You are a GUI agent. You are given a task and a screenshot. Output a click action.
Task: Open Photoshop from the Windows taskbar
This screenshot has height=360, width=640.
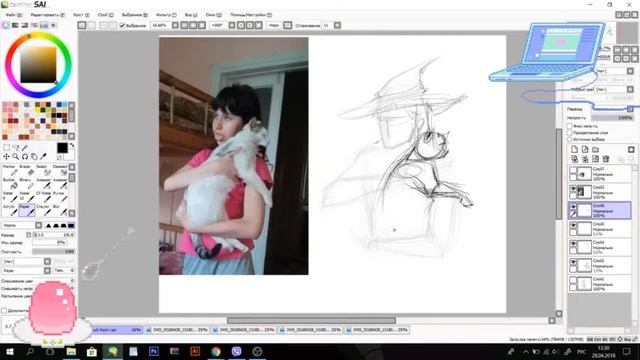154,351
